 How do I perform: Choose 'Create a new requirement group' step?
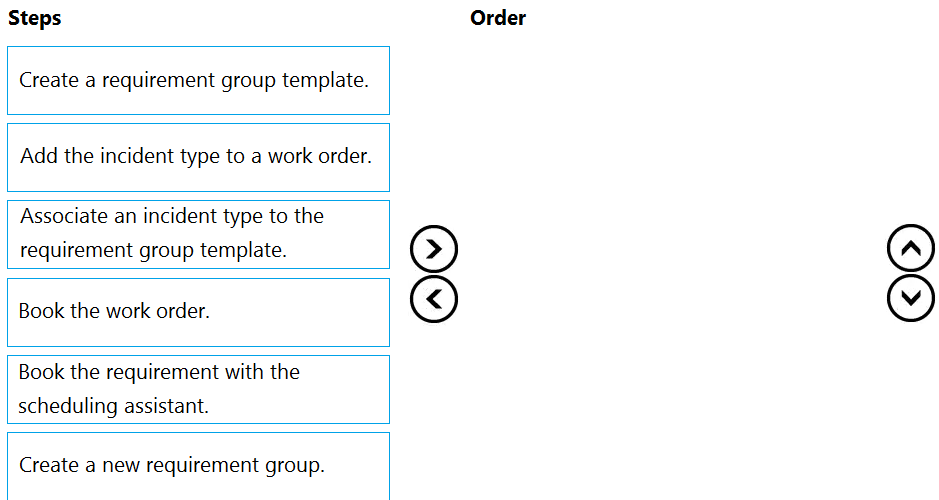point(198,465)
